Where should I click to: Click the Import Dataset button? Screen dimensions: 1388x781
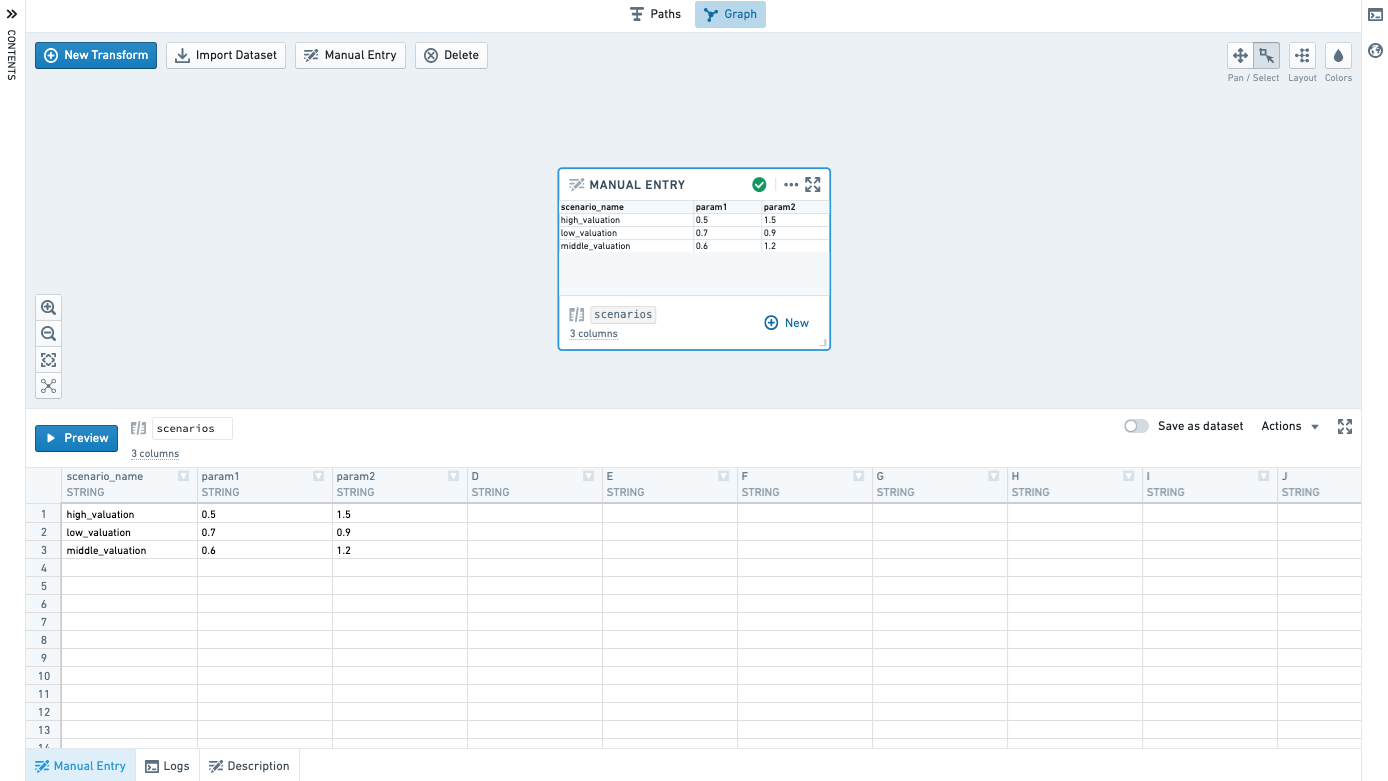coord(226,55)
